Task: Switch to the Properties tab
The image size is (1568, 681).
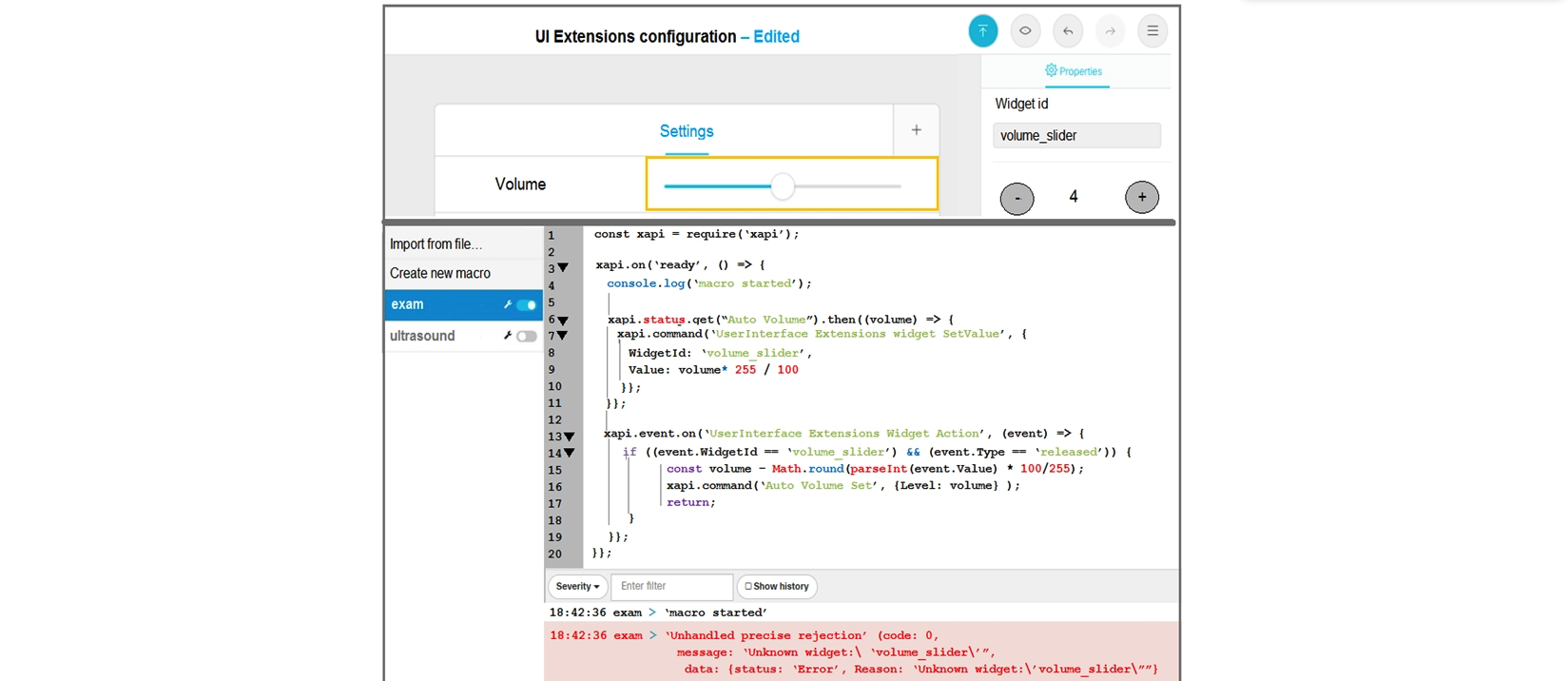Action: click(1074, 71)
